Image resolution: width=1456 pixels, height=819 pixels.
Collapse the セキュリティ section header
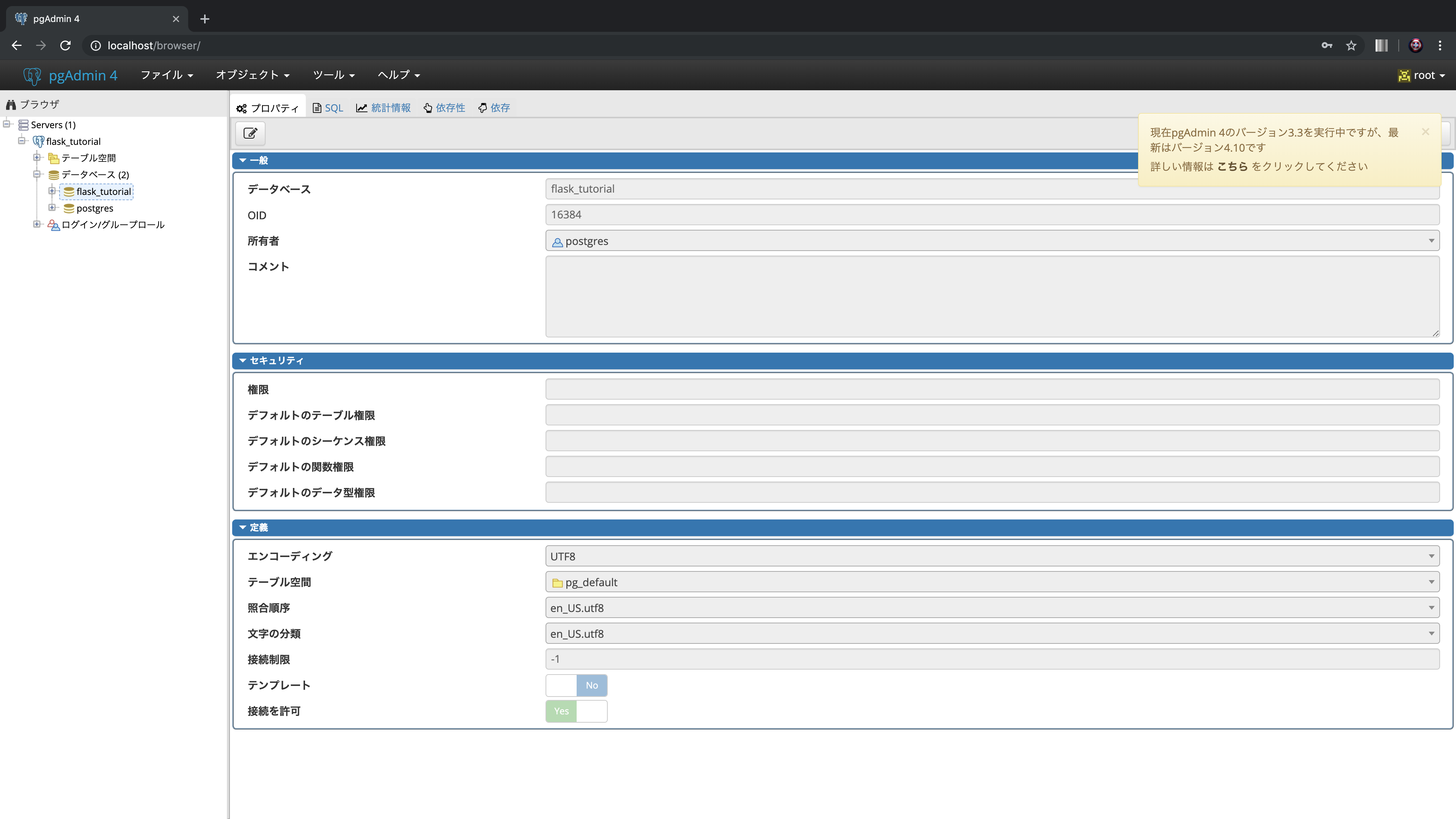(277, 360)
